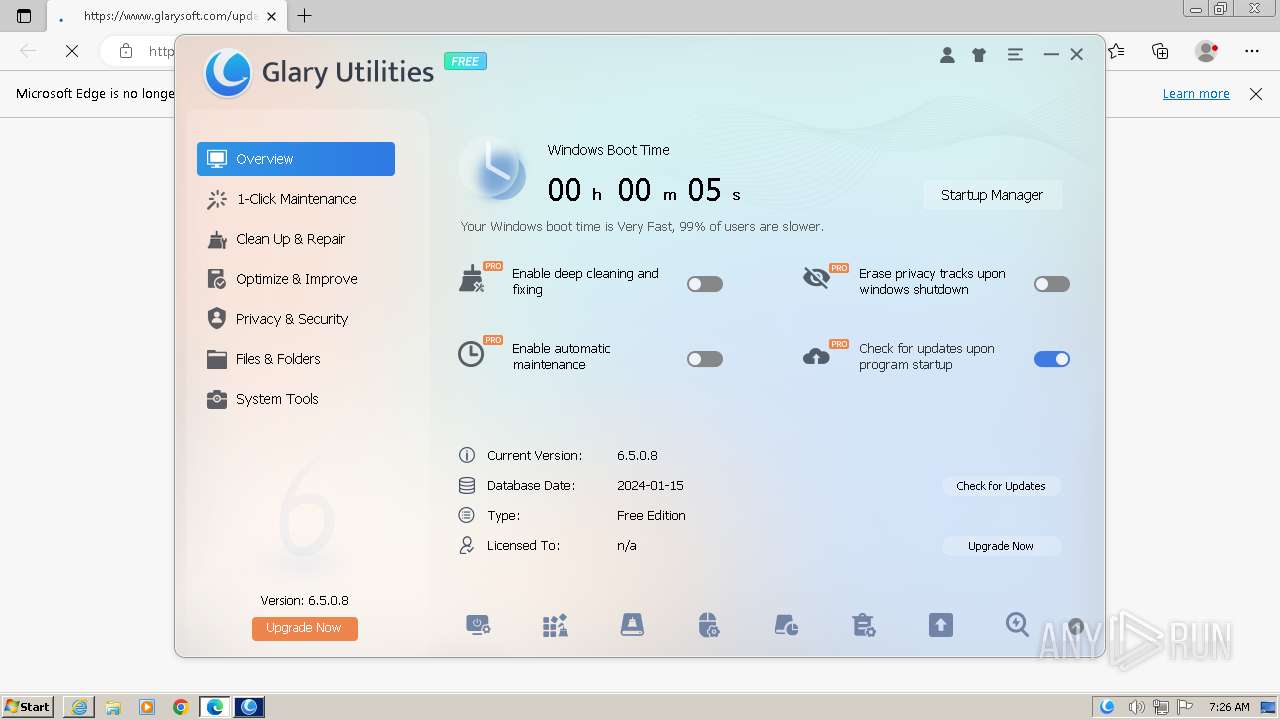Select Files & Folders in sidebar

point(296,359)
